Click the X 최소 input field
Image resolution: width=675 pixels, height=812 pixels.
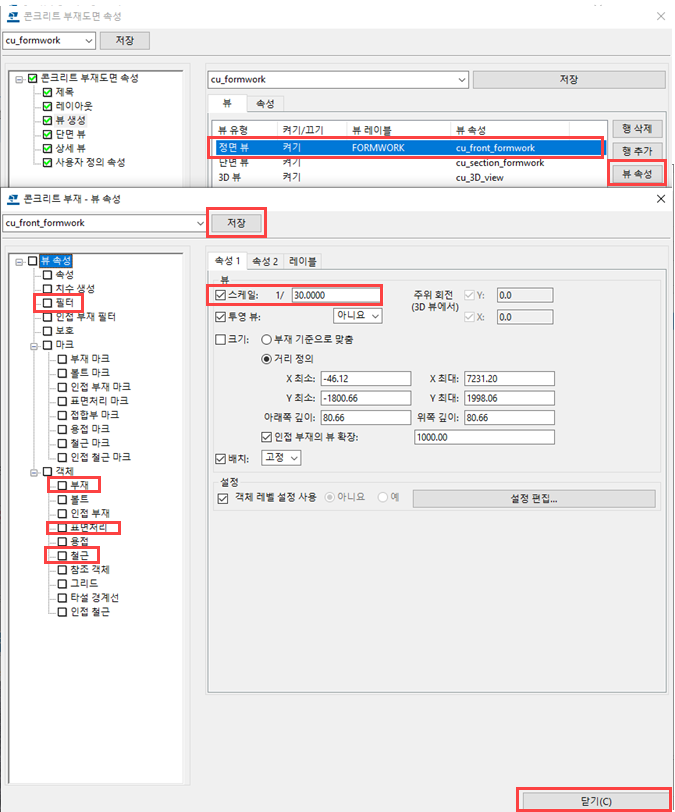(366, 379)
